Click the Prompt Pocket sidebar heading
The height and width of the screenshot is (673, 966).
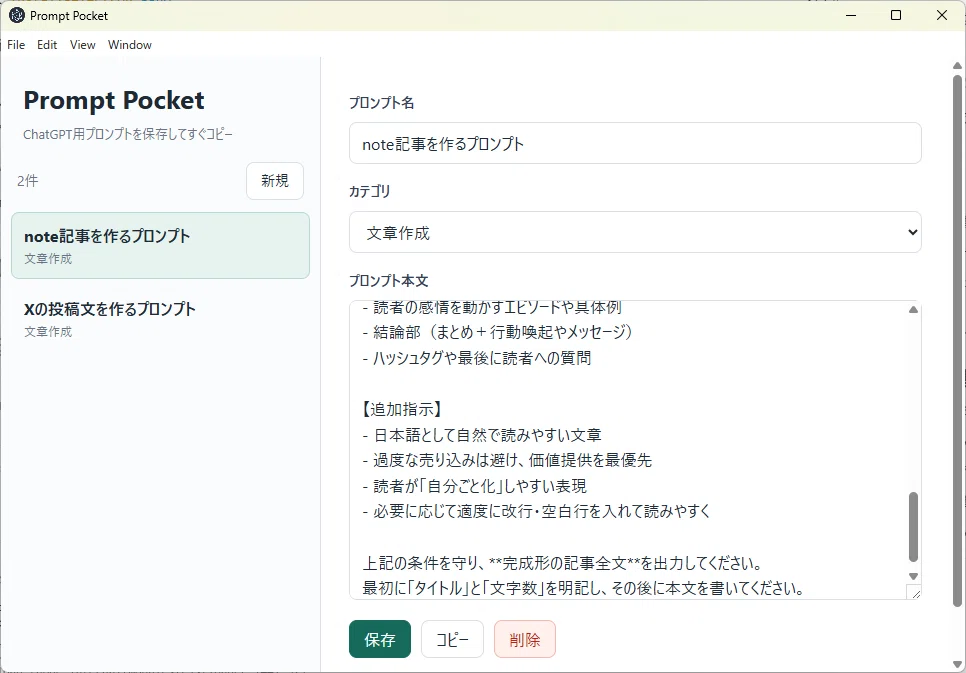114,100
